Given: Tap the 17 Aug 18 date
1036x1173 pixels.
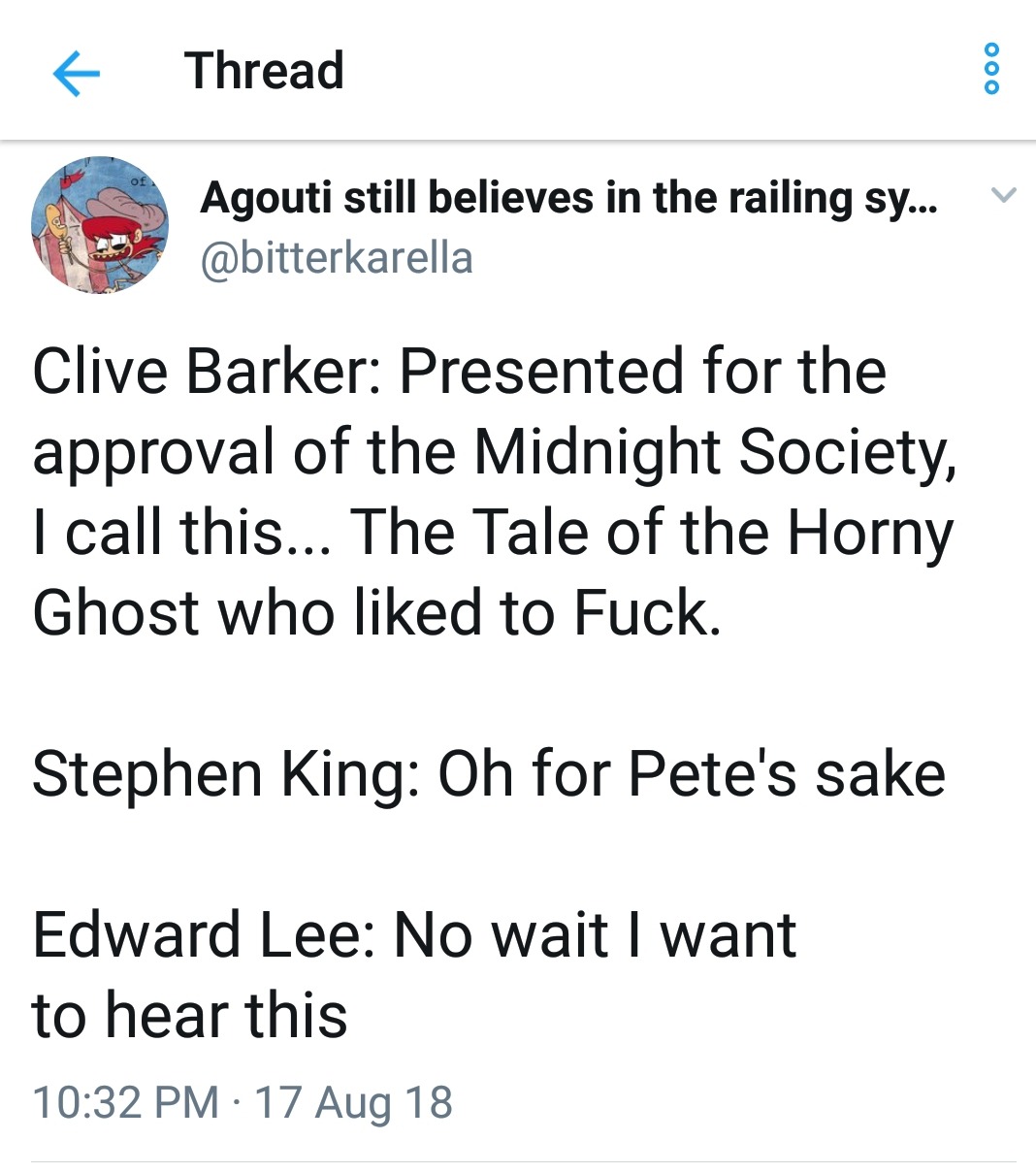Looking at the screenshot, I should coord(353,1102).
